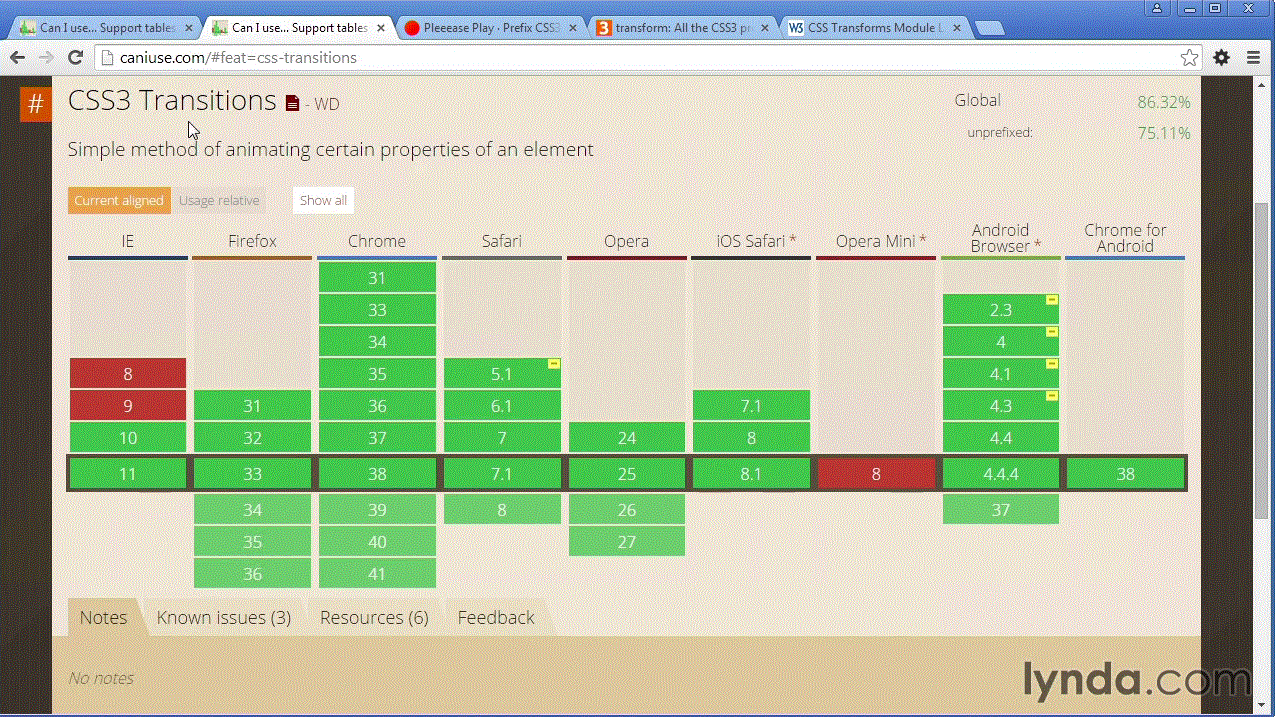Viewport: 1275px width, 717px height.
Task: Click the Show all button
Action: click(323, 200)
